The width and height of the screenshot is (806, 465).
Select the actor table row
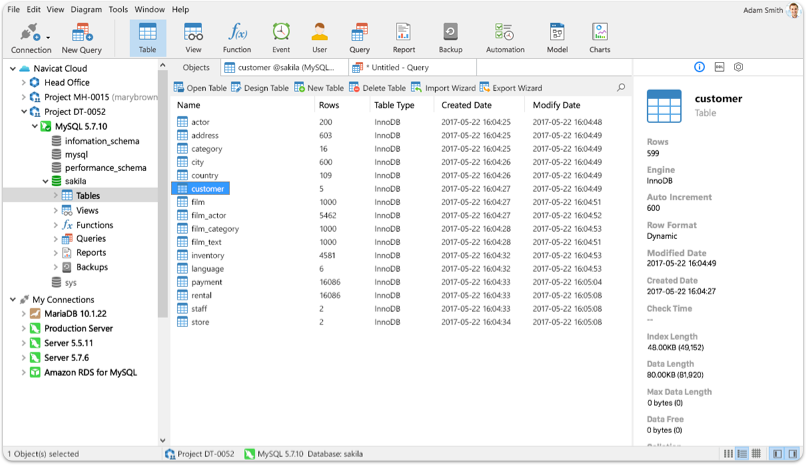click(401, 122)
